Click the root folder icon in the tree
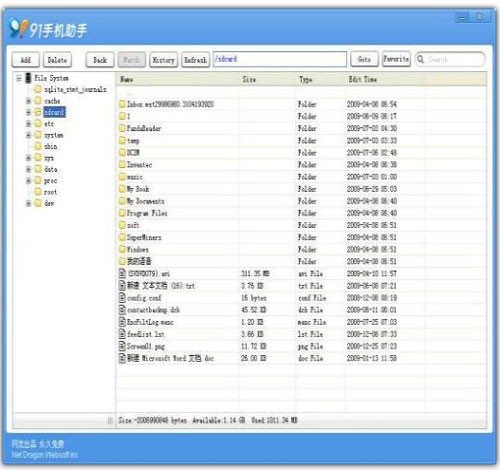The width and height of the screenshot is (500, 470). click(38, 192)
